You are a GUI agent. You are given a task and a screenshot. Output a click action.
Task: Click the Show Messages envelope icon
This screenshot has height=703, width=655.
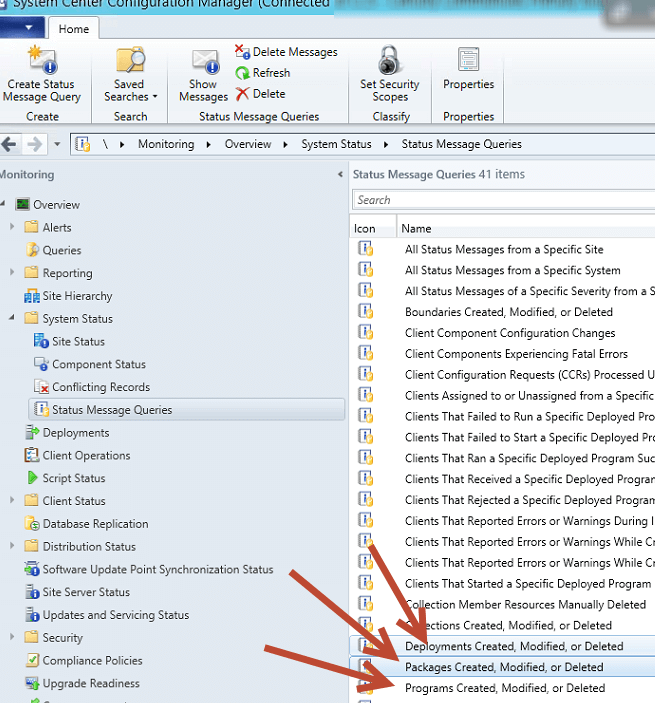click(205, 62)
